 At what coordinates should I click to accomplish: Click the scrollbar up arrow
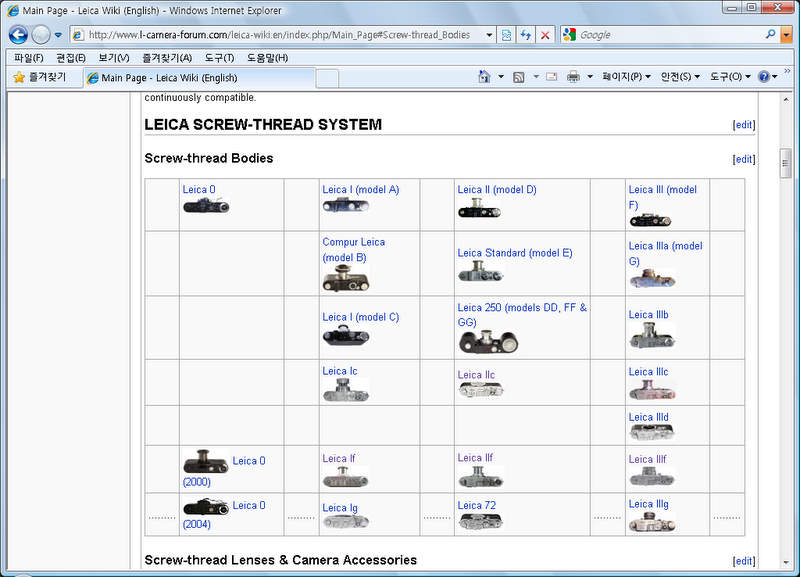(786, 99)
